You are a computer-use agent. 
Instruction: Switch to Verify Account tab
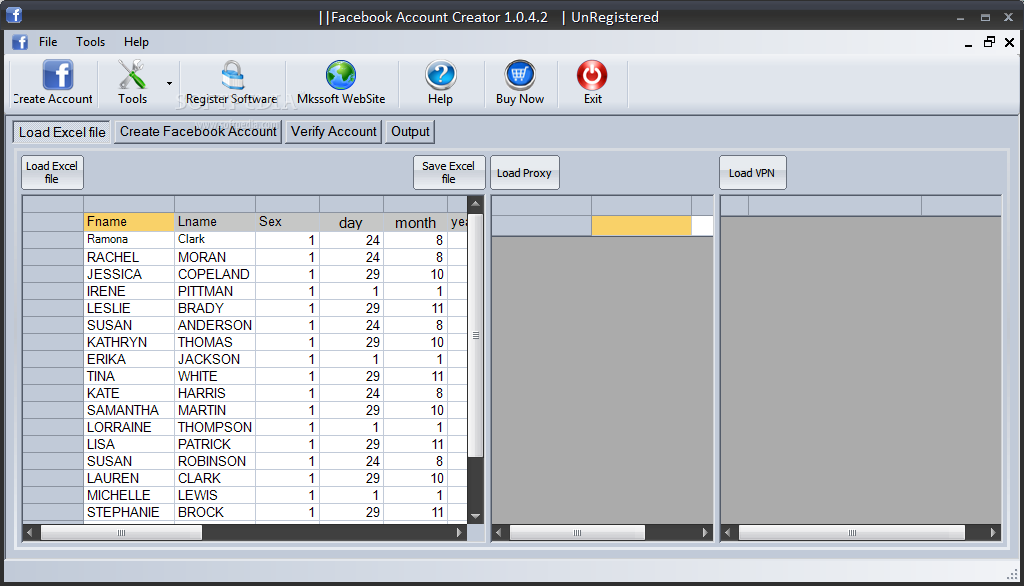pyautogui.click(x=334, y=131)
